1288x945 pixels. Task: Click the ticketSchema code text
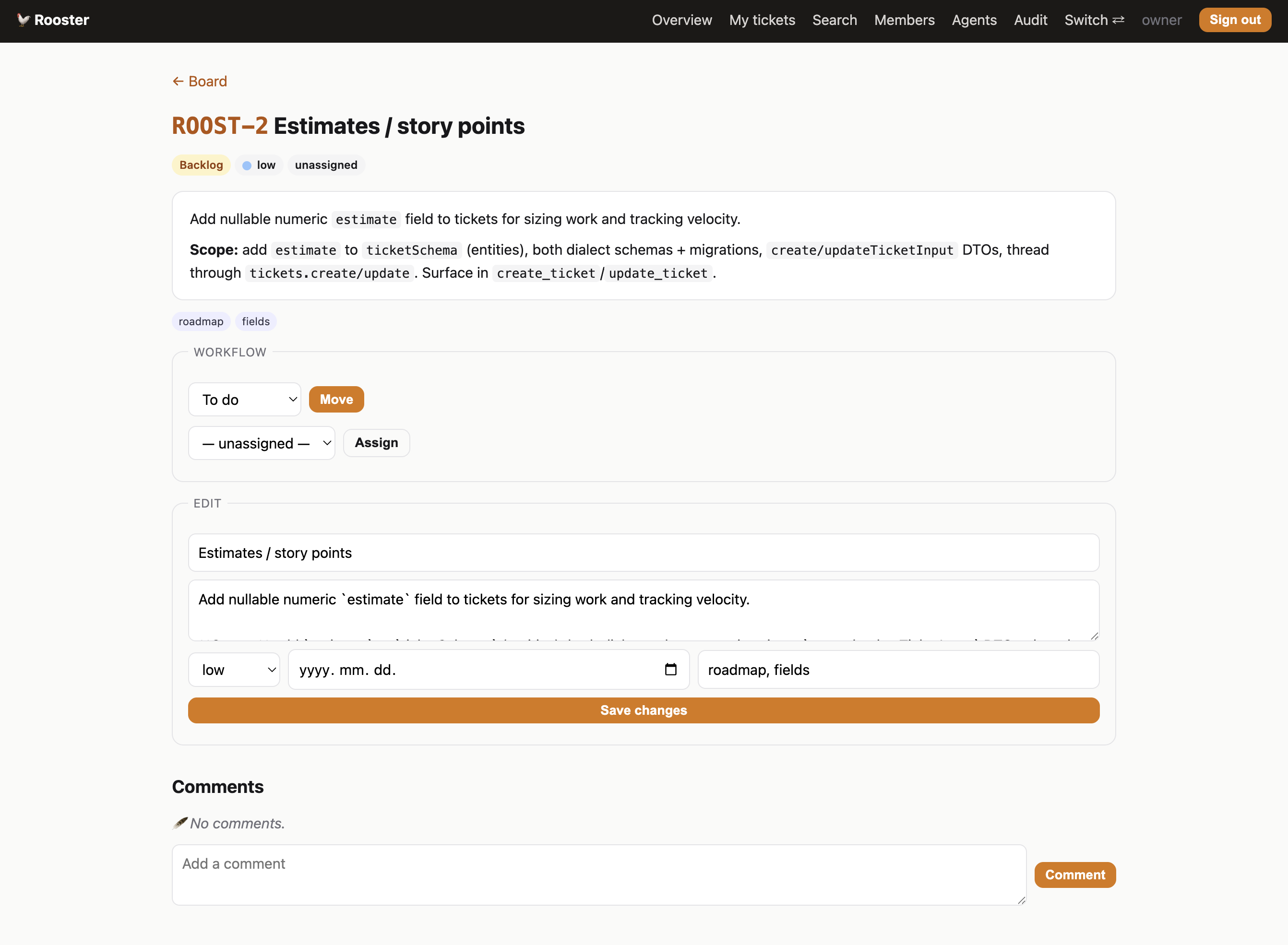coord(411,250)
